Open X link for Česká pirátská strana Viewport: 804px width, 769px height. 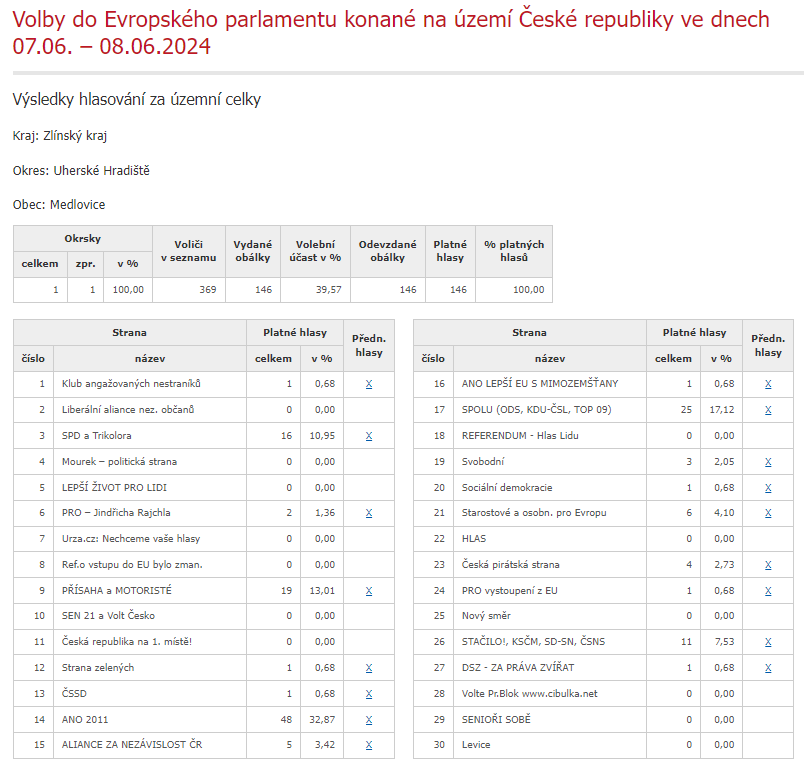[768, 565]
